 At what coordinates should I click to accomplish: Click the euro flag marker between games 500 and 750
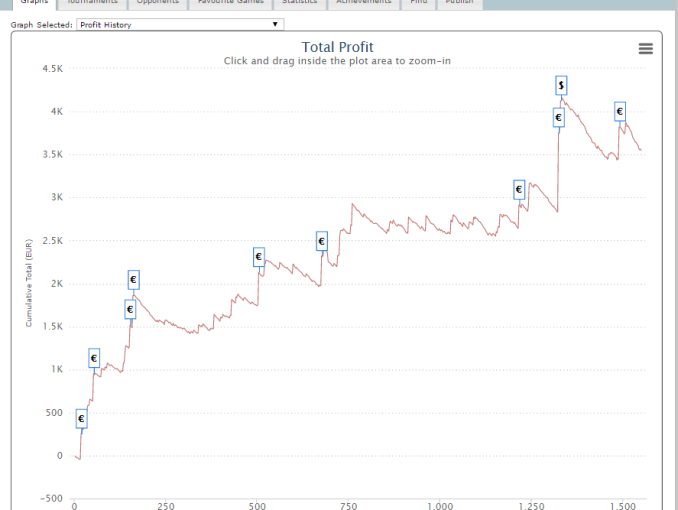click(x=321, y=241)
